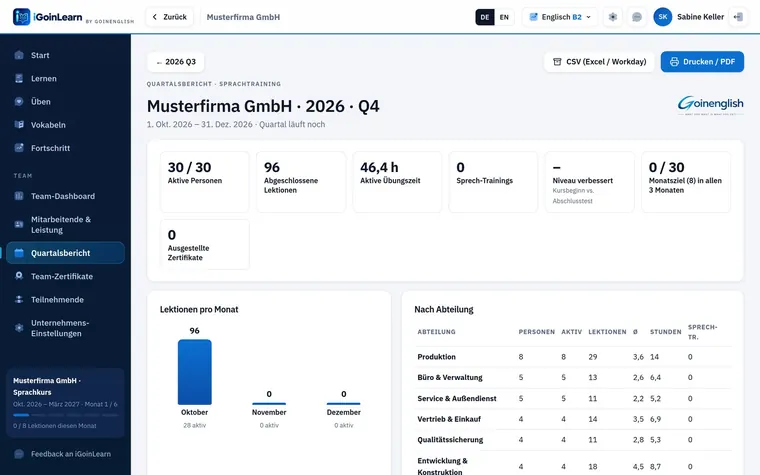Click the 46,4 h Aktive Übungszeit card

pyautogui.click(x=397, y=182)
